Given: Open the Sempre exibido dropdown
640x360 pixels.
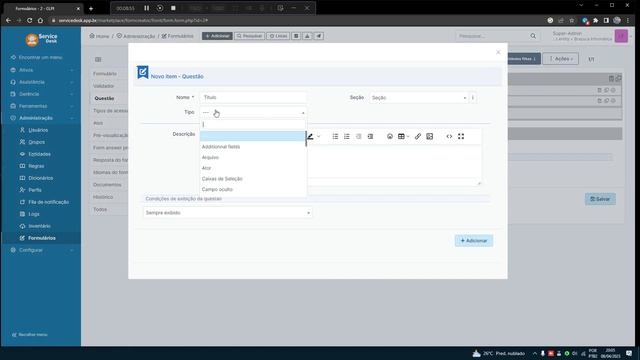Looking at the screenshot, I should coord(228,213).
